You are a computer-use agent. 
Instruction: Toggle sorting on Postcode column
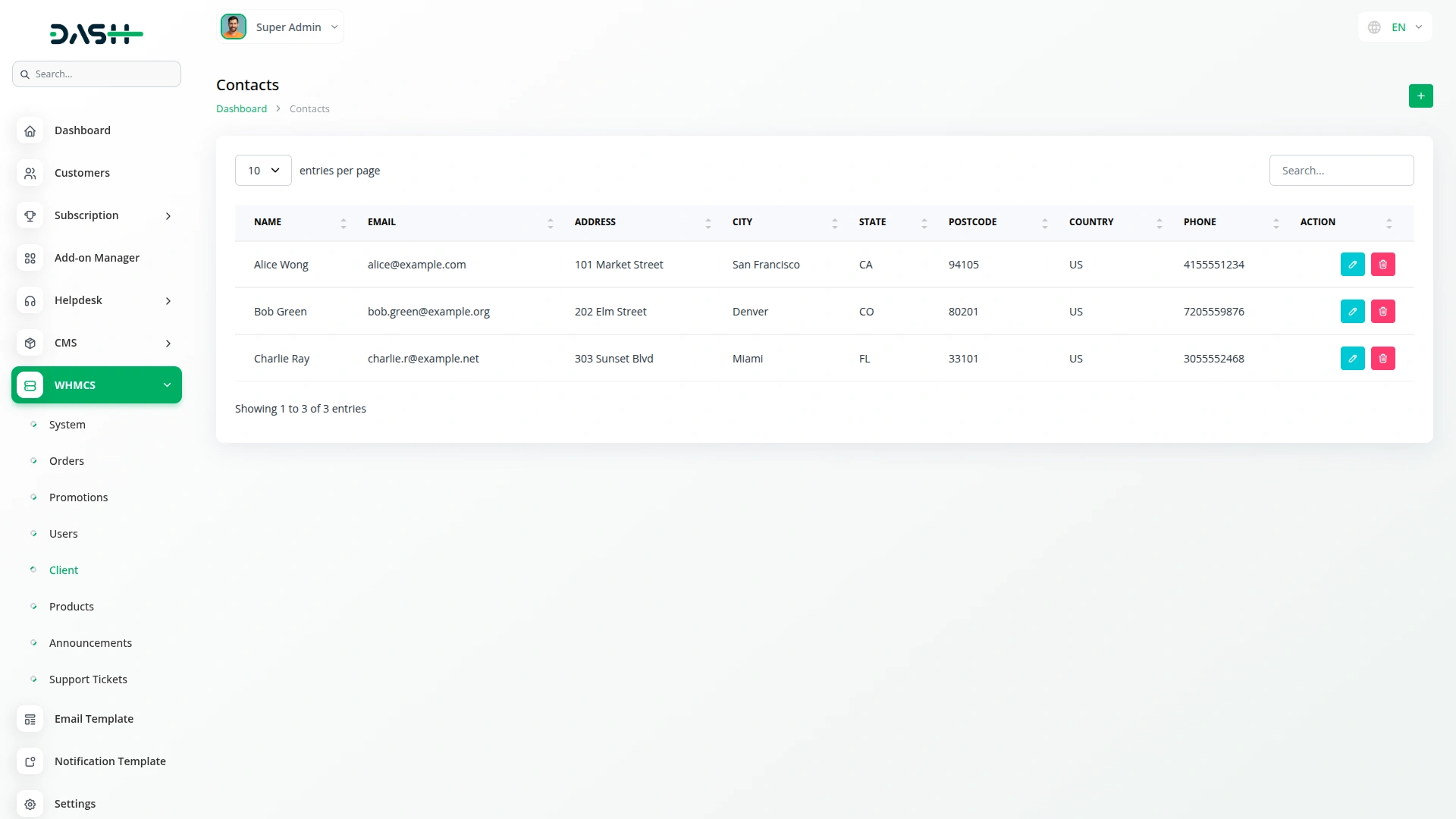tap(1044, 223)
